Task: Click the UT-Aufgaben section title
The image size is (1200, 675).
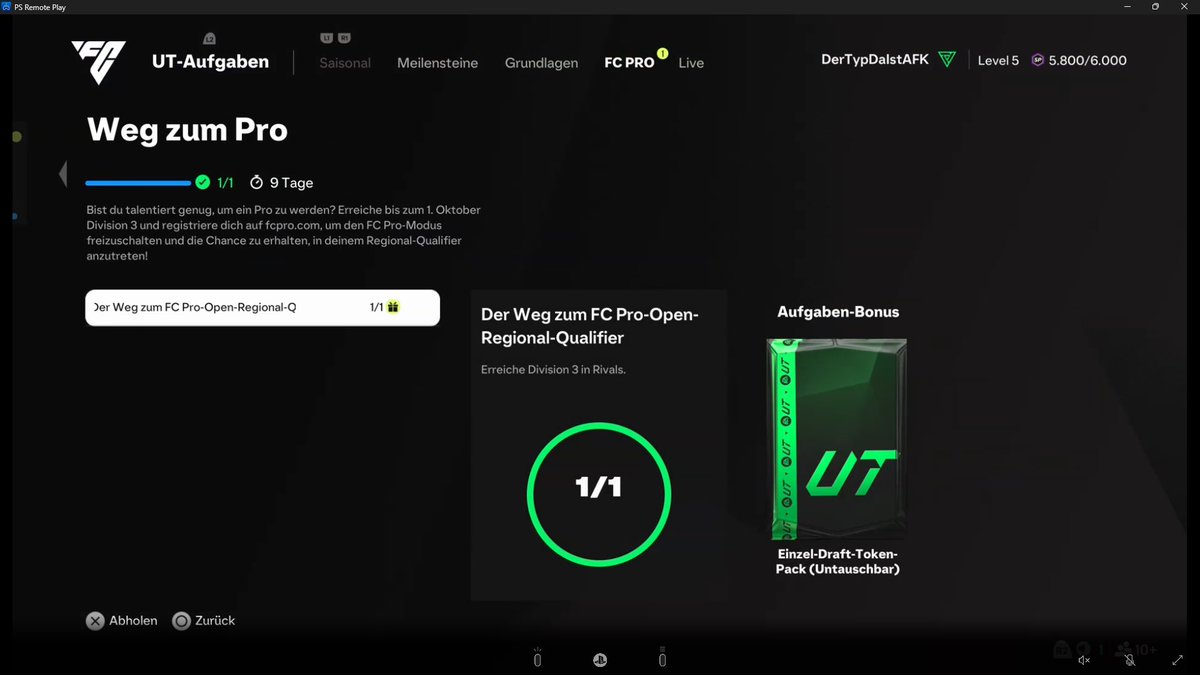Action: click(x=210, y=62)
